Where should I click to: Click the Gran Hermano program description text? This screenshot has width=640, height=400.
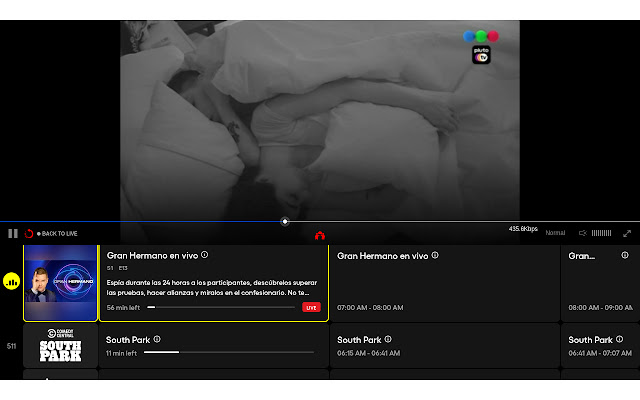[212, 287]
